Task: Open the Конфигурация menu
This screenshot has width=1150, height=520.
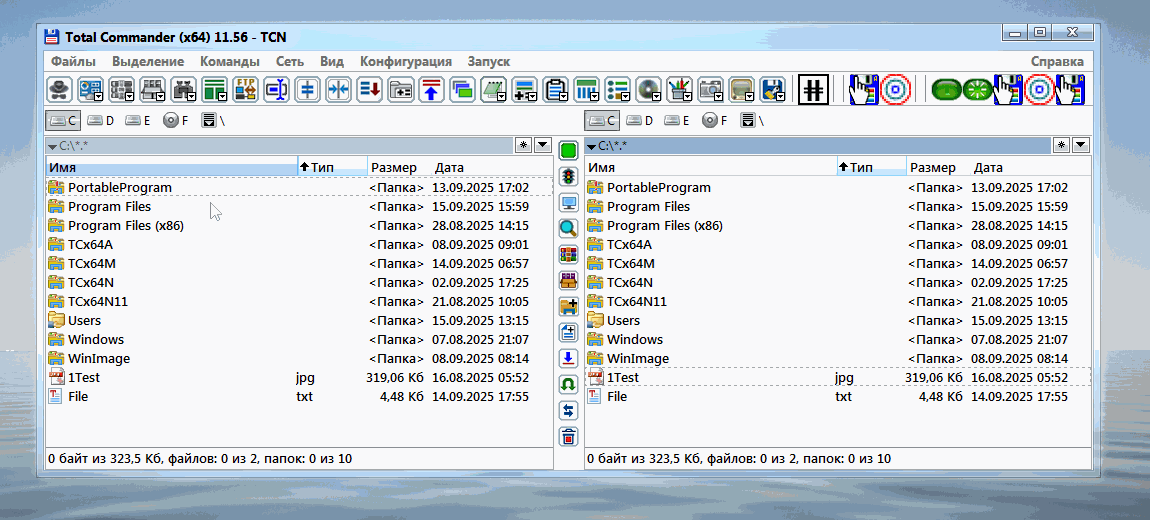Action: point(405,61)
